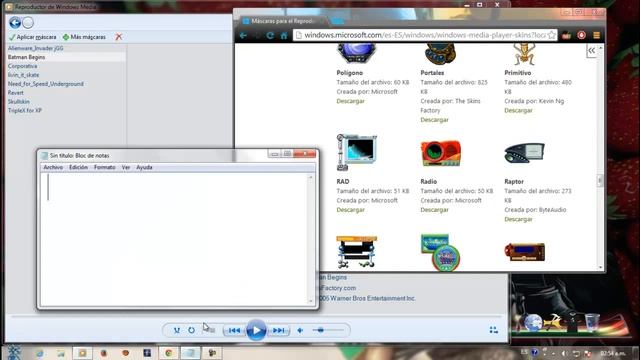Click Internet Explorer taskbar icon
Image resolution: width=640 pixels, height=360 pixels.
tap(40, 353)
